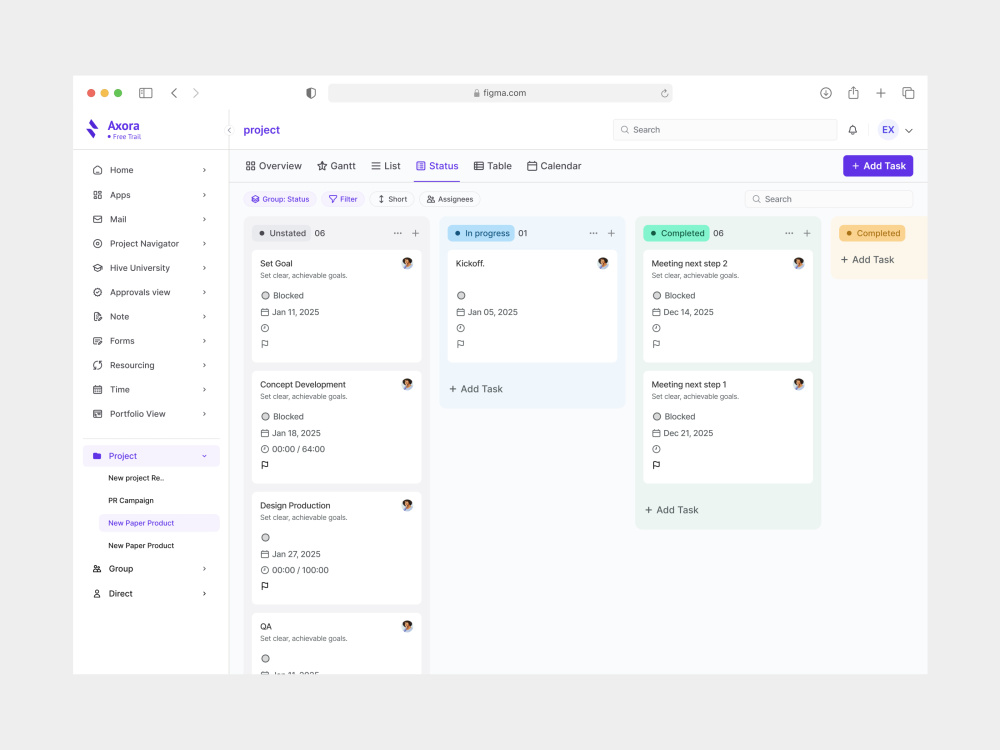1000x750 pixels.
Task: Switch to the Table tab
Action: [493, 166]
